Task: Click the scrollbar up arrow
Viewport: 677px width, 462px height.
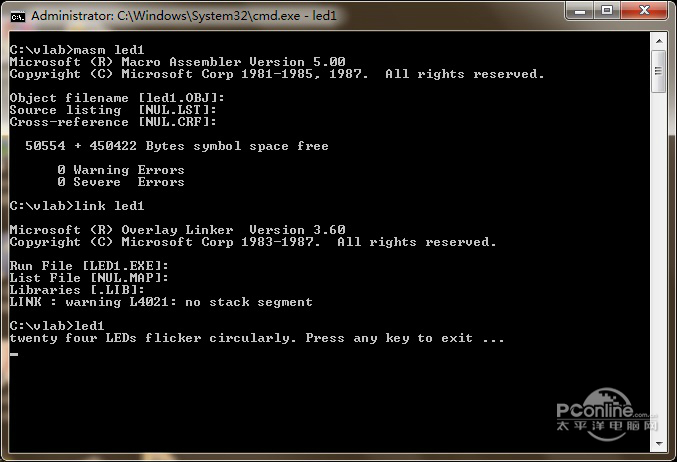Action: click(659, 41)
